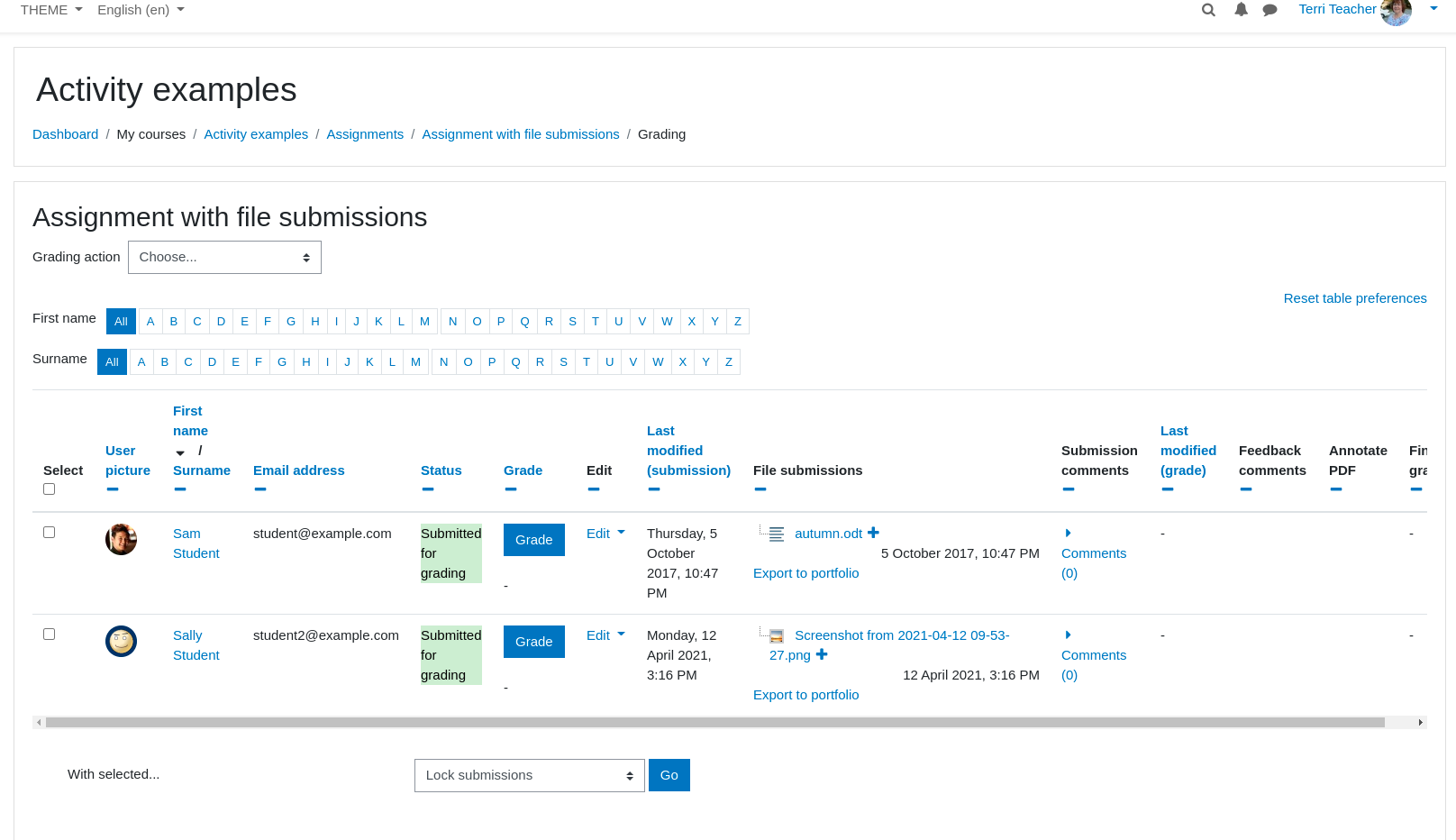Hide the Email address column

[260, 489]
